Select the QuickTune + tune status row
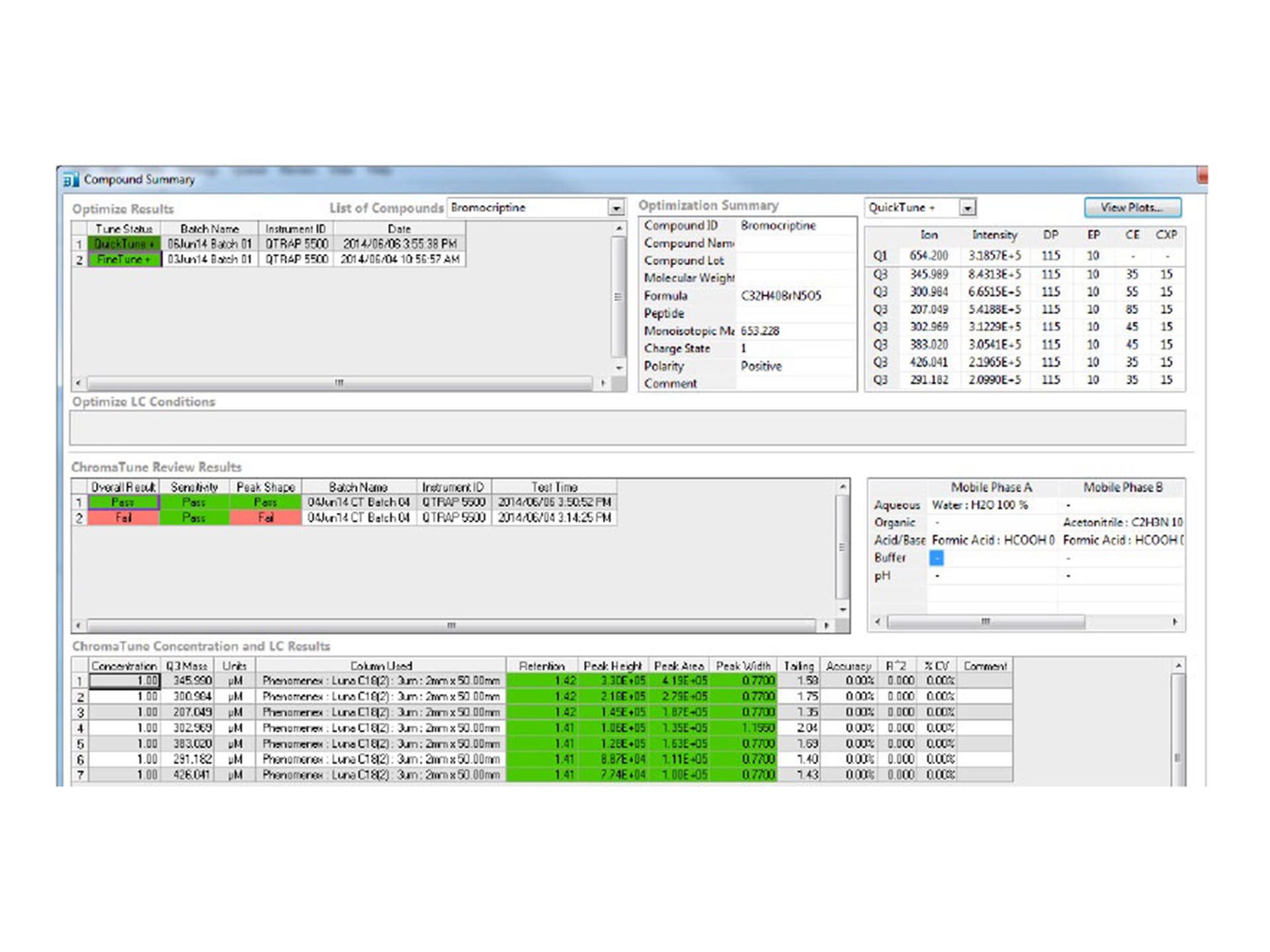1270x952 pixels. [124, 244]
